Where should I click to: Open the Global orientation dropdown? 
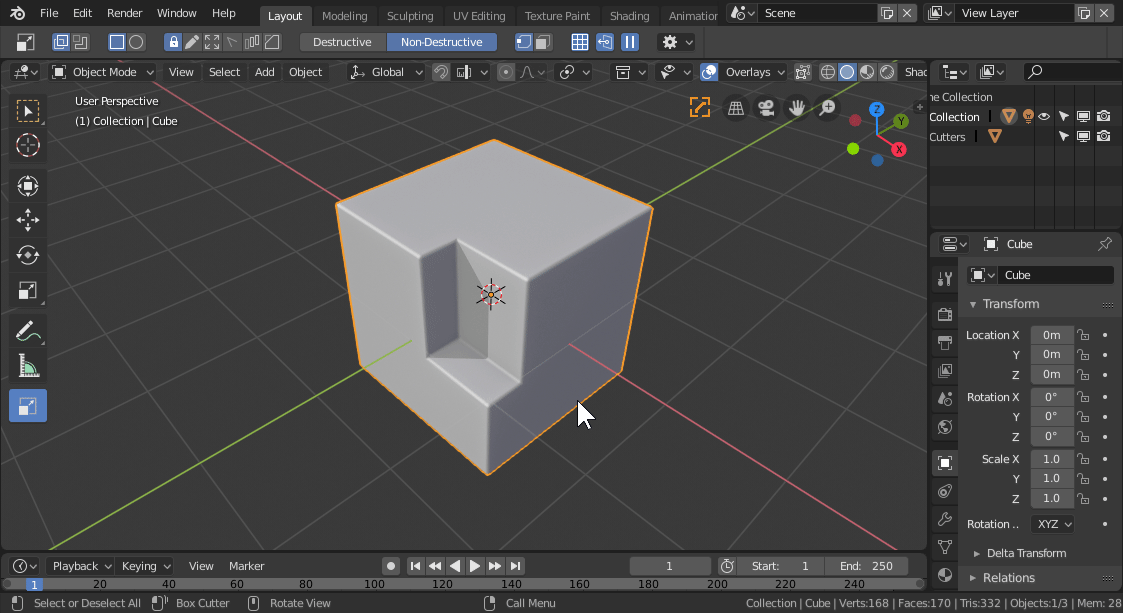pyautogui.click(x=387, y=72)
